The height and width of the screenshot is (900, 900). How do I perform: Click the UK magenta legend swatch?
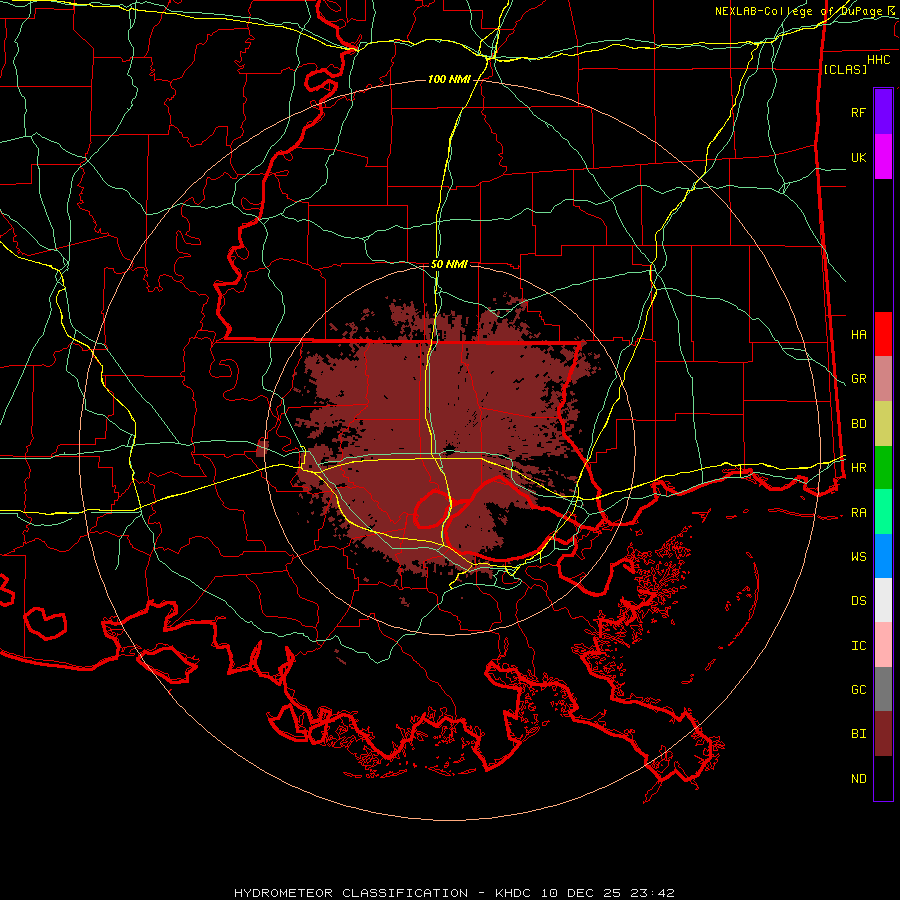[883, 157]
